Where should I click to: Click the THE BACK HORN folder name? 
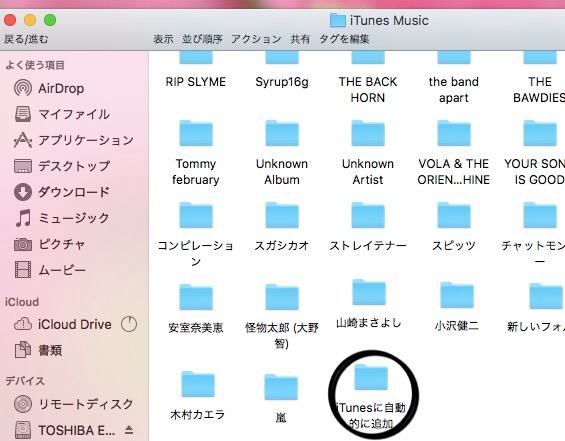click(368, 90)
